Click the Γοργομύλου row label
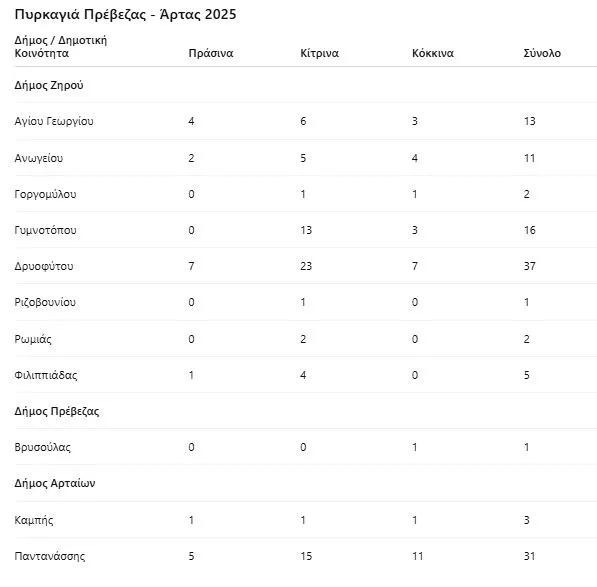597x587 pixels. (45, 194)
